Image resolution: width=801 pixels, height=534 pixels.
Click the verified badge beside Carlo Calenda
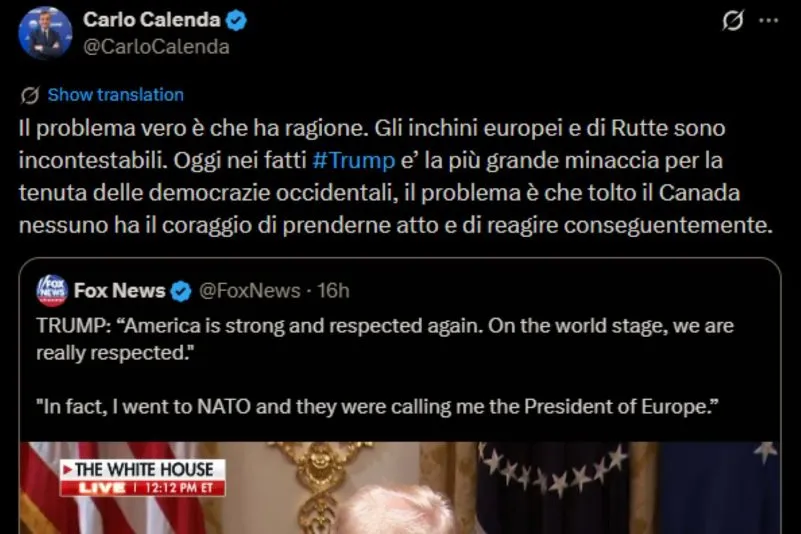(x=237, y=20)
